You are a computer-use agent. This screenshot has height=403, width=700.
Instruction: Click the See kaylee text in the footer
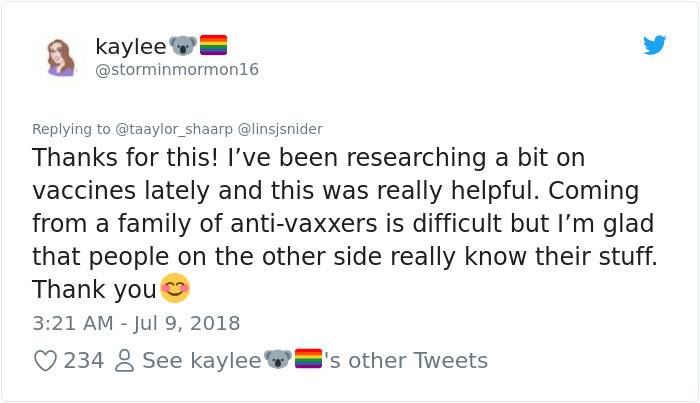[201, 361]
